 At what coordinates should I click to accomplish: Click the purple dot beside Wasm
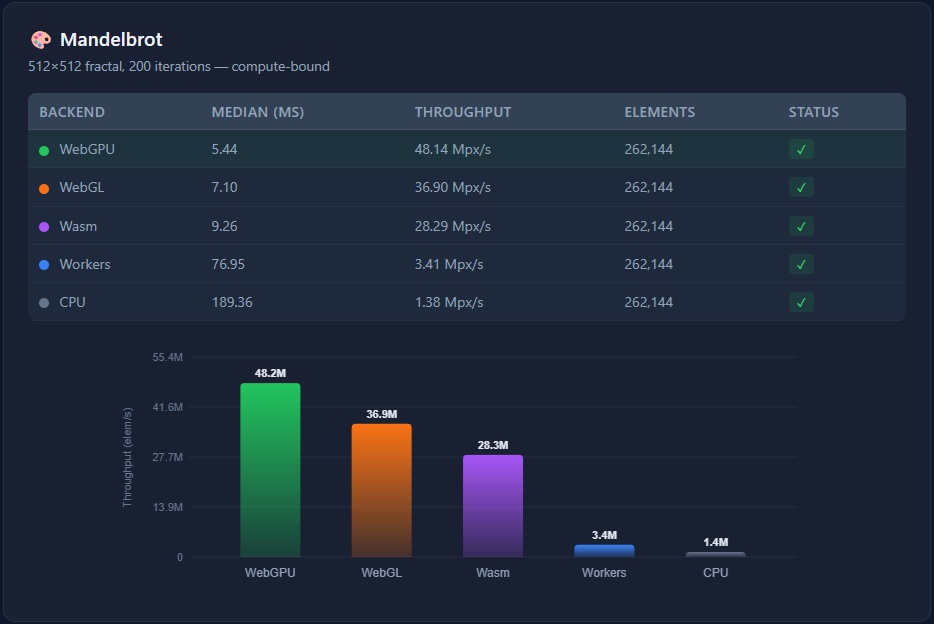pos(42,226)
